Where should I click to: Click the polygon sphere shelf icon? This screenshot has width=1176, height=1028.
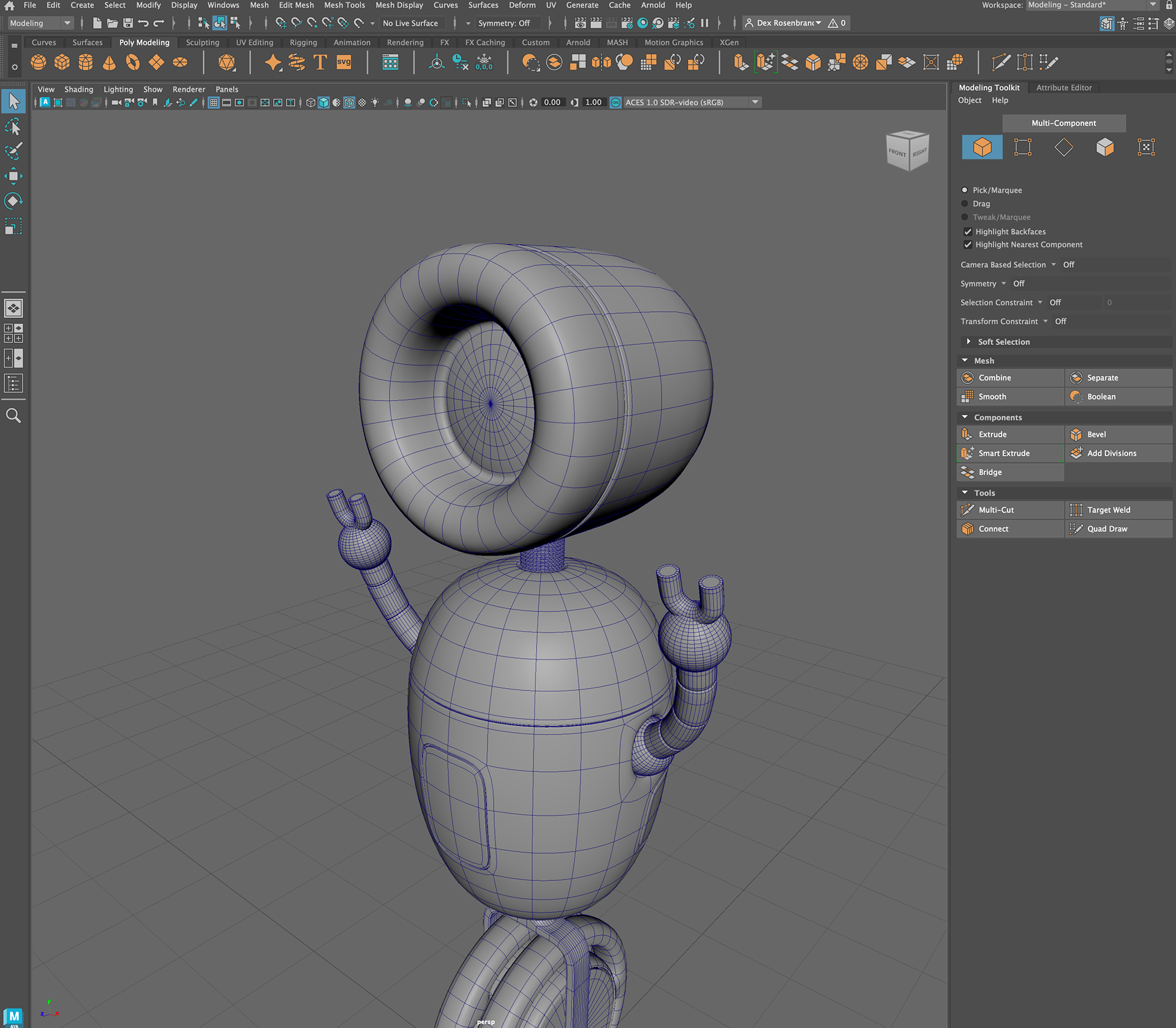(39, 62)
